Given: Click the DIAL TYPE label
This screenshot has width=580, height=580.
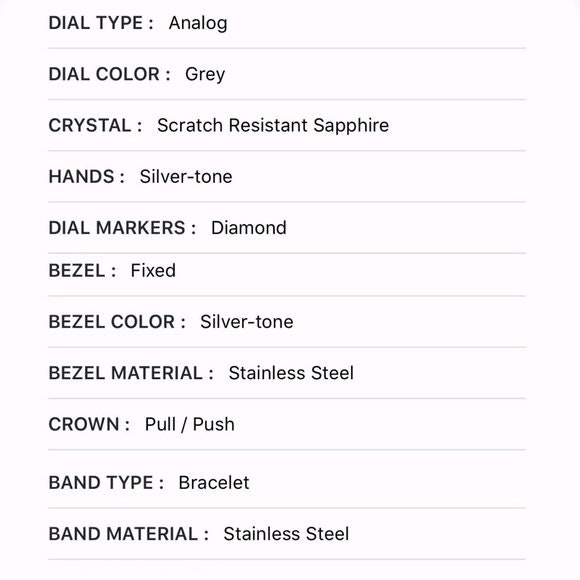Looking at the screenshot, I should tap(101, 23).
